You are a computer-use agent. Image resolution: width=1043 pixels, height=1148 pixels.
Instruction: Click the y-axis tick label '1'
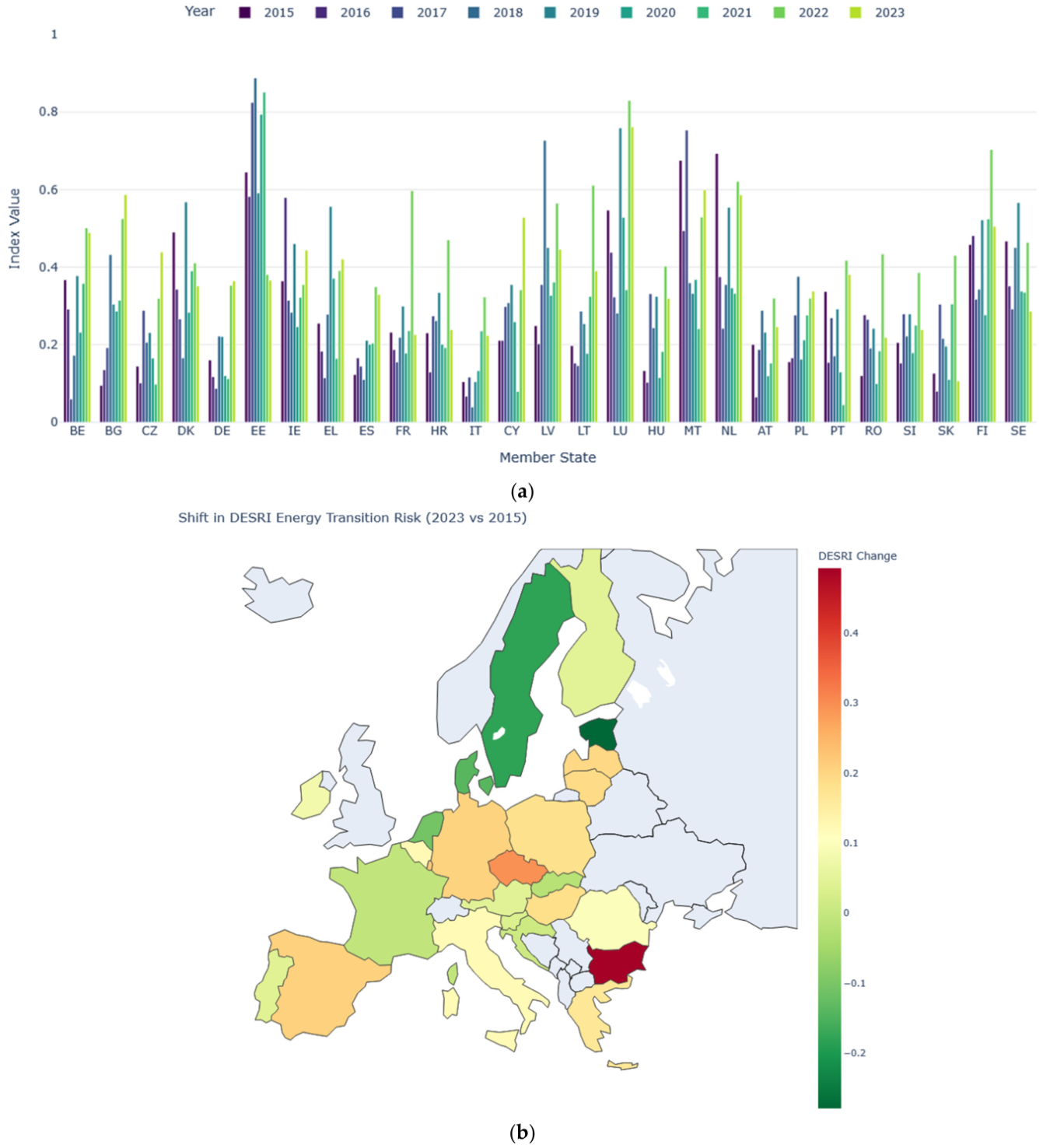point(54,34)
